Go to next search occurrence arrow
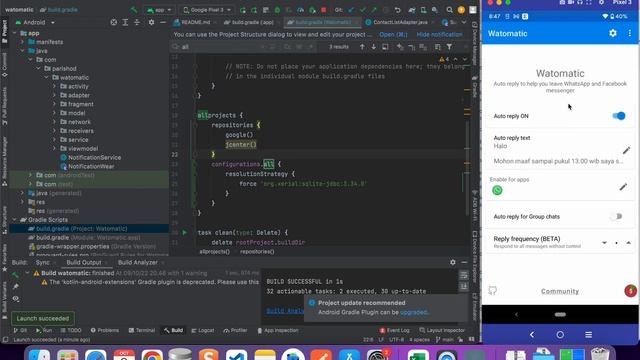The width and height of the screenshot is (640, 360). [373, 47]
